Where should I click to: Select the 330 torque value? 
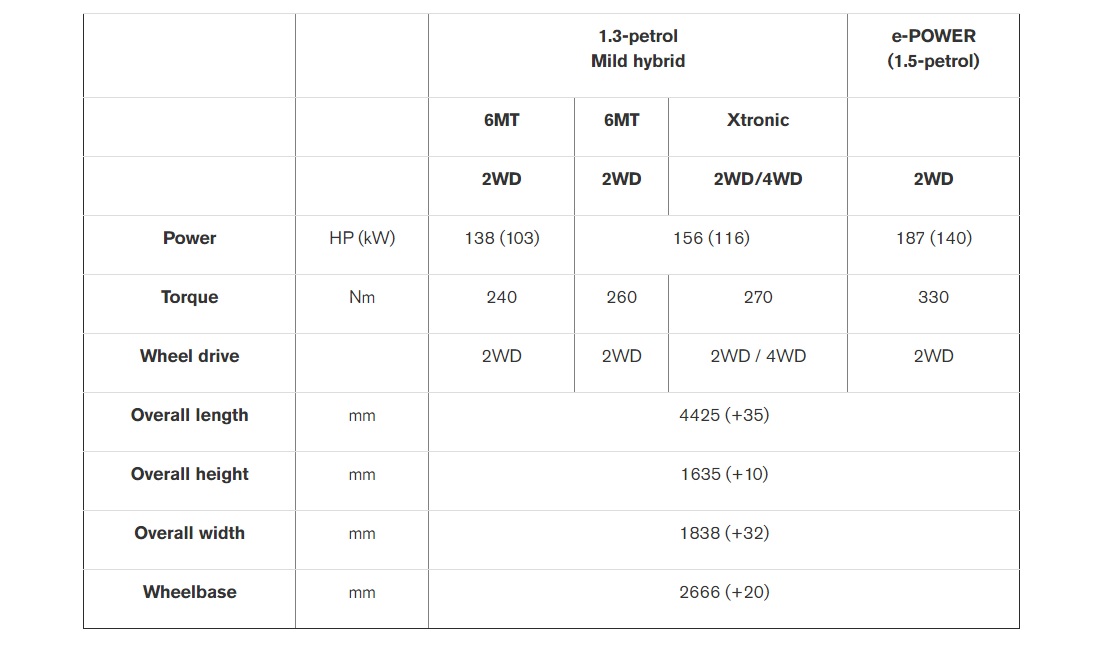(933, 297)
